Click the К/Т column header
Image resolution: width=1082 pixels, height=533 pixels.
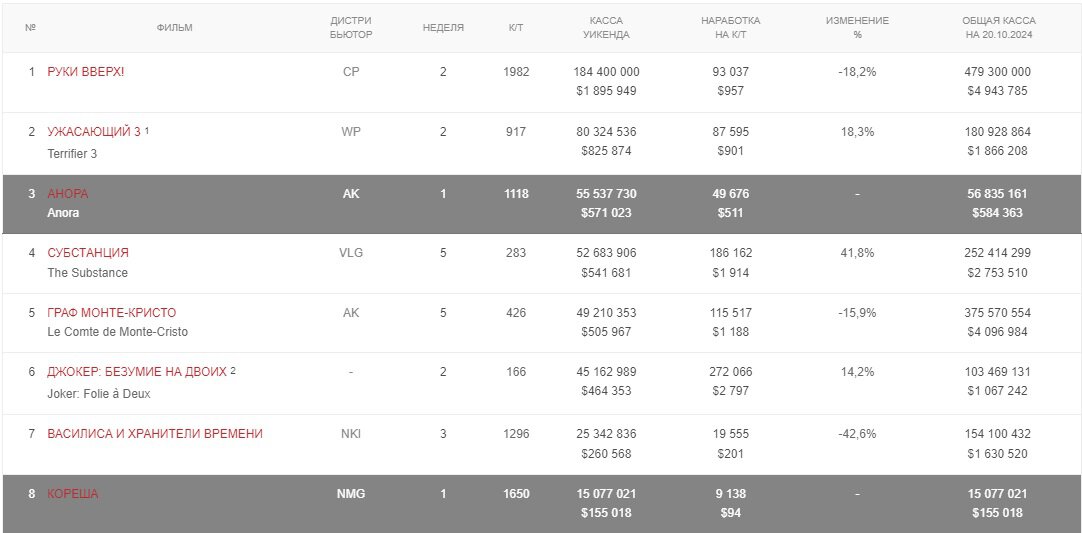516,28
